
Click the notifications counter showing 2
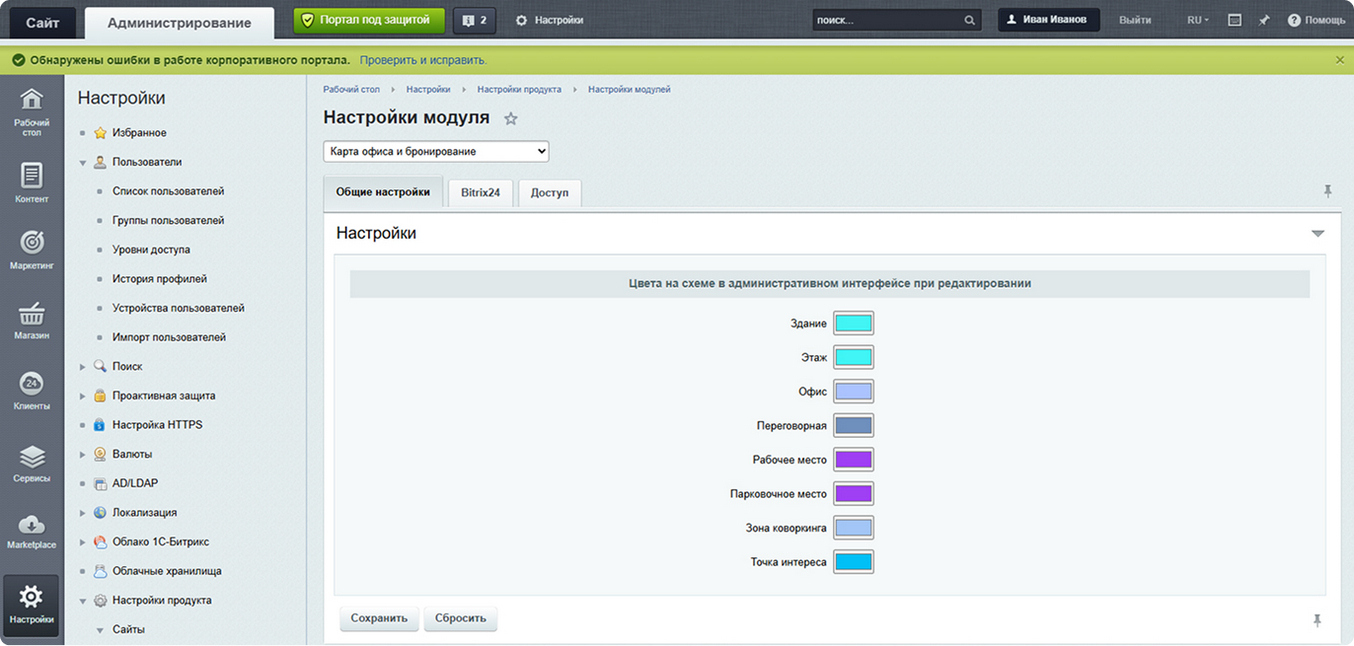pyautogui.click(x=474, y=20)
